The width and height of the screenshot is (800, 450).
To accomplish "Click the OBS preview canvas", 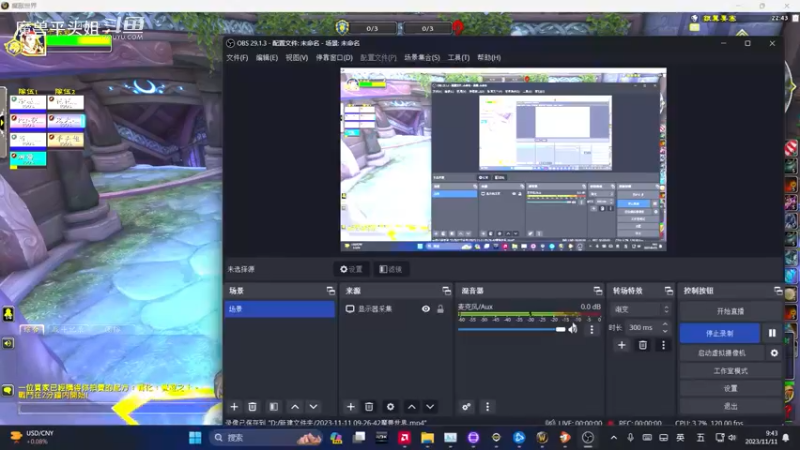I will 503,159.
